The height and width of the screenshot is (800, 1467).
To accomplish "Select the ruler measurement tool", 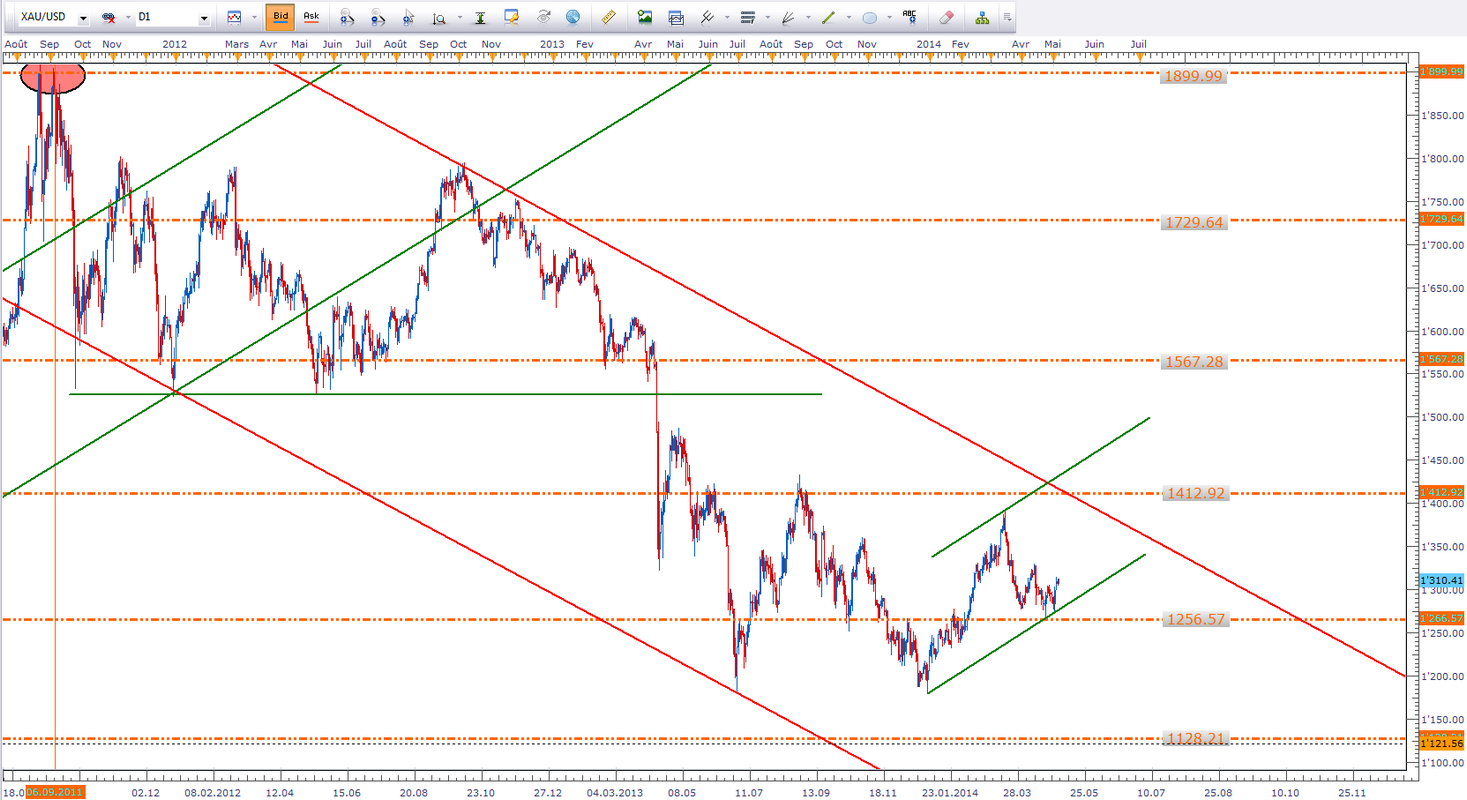I will click(609, 17).
